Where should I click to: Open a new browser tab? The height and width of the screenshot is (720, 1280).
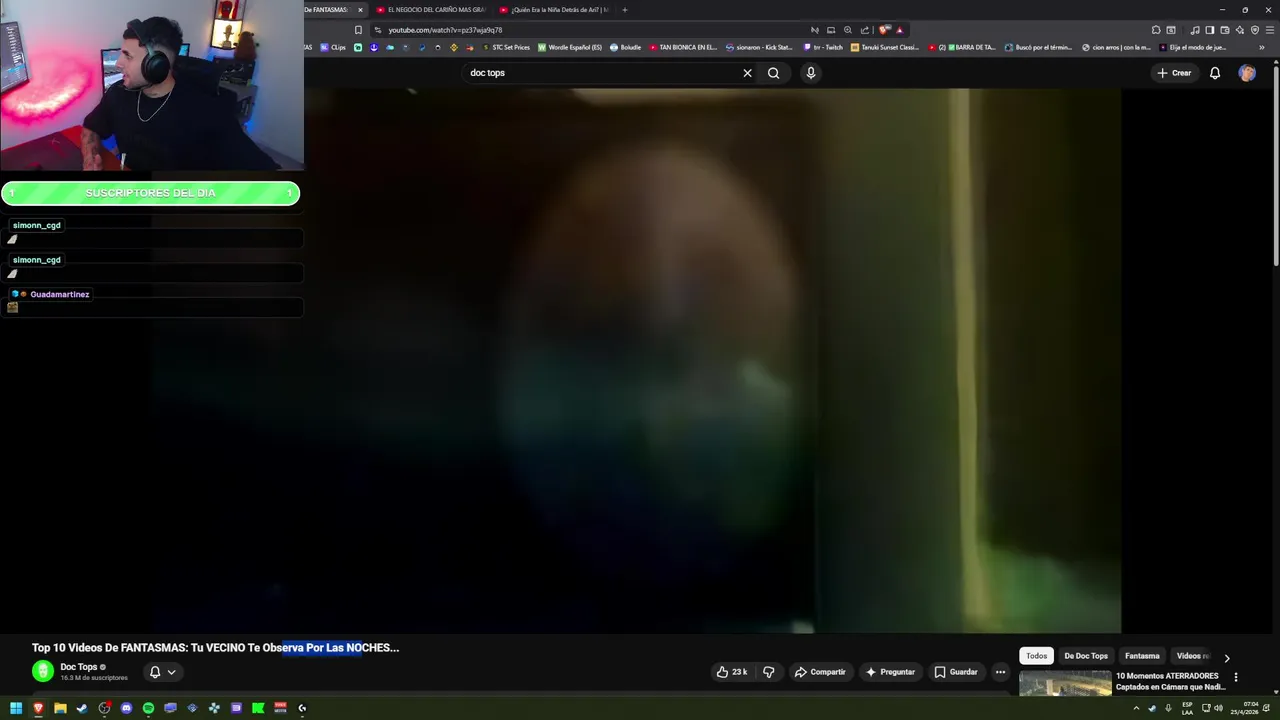pyautogui.click(x=625, y=10)
